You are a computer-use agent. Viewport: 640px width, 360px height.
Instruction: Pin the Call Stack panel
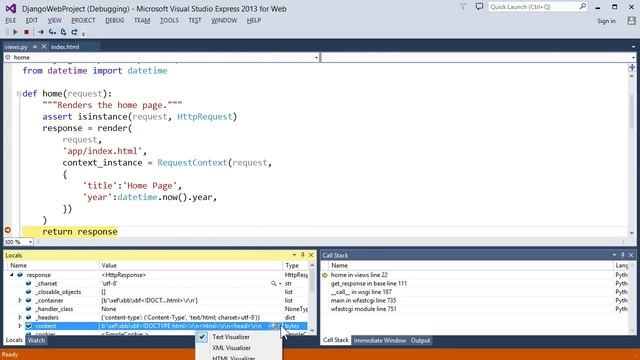(622, 255)
